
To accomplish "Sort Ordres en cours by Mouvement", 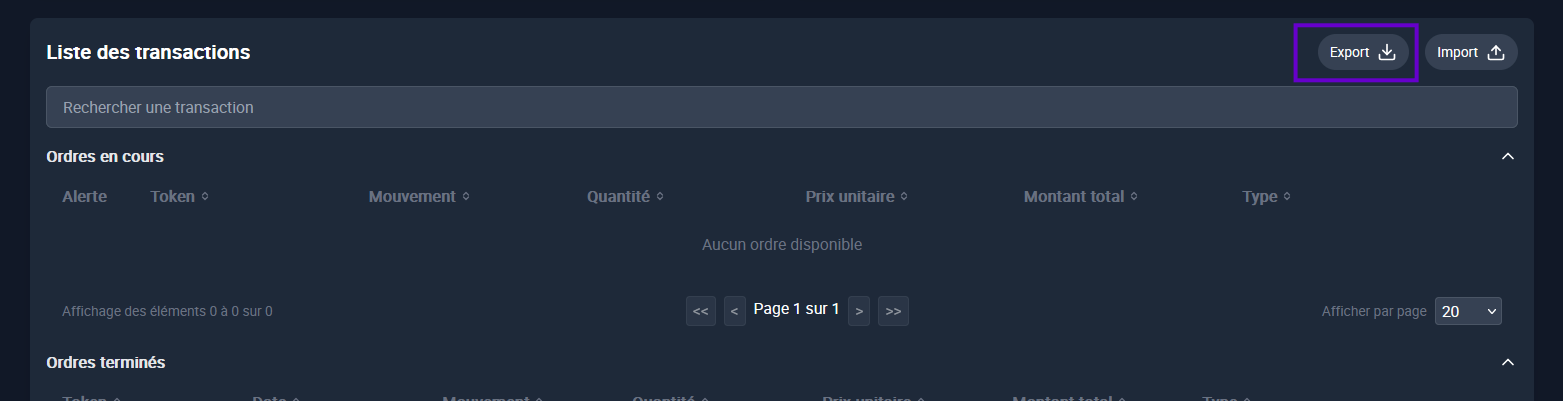I will (x=419, y=196).
